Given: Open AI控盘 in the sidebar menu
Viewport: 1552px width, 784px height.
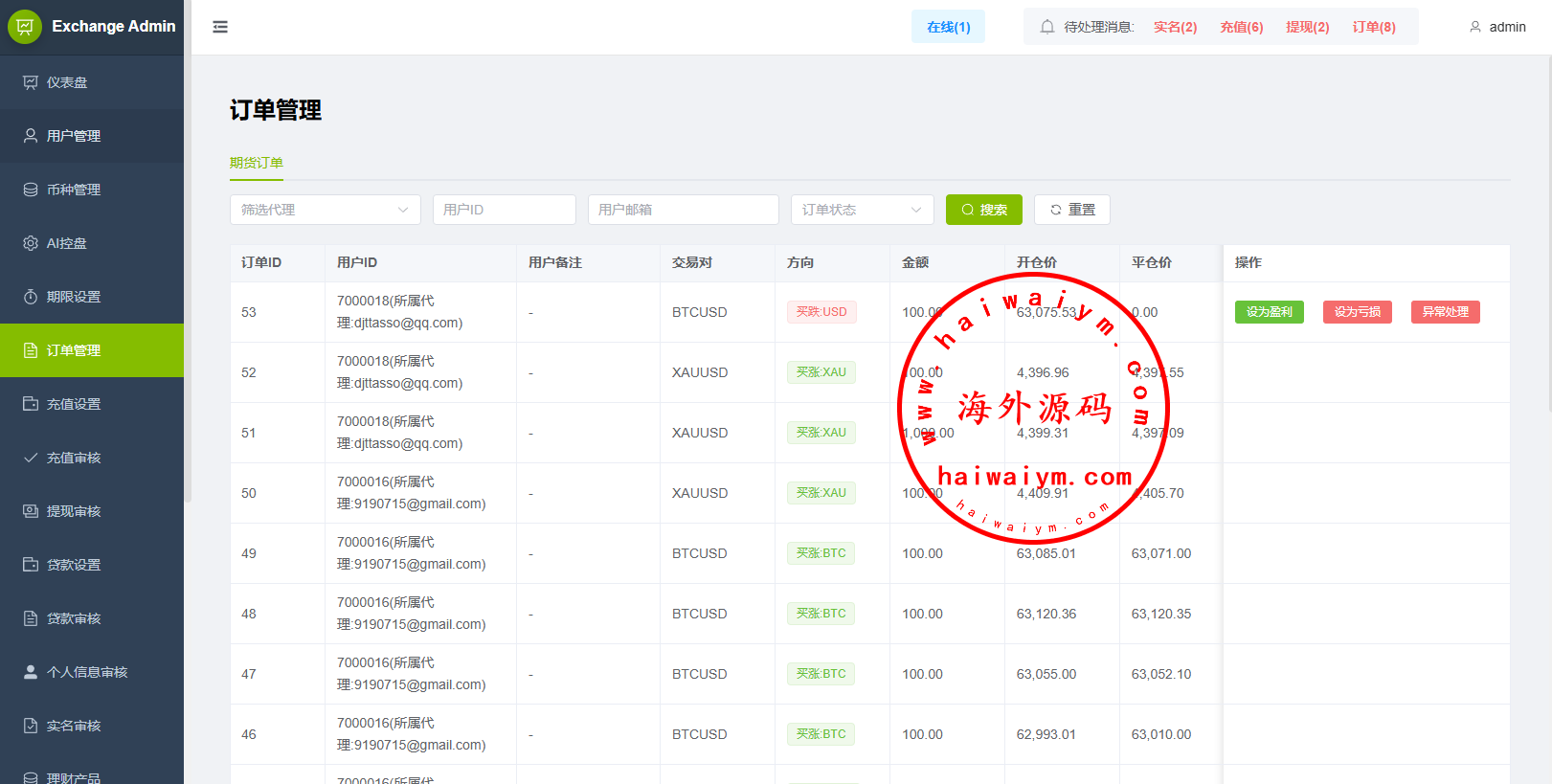Looking at the screenshot, I should pos(92,243).
